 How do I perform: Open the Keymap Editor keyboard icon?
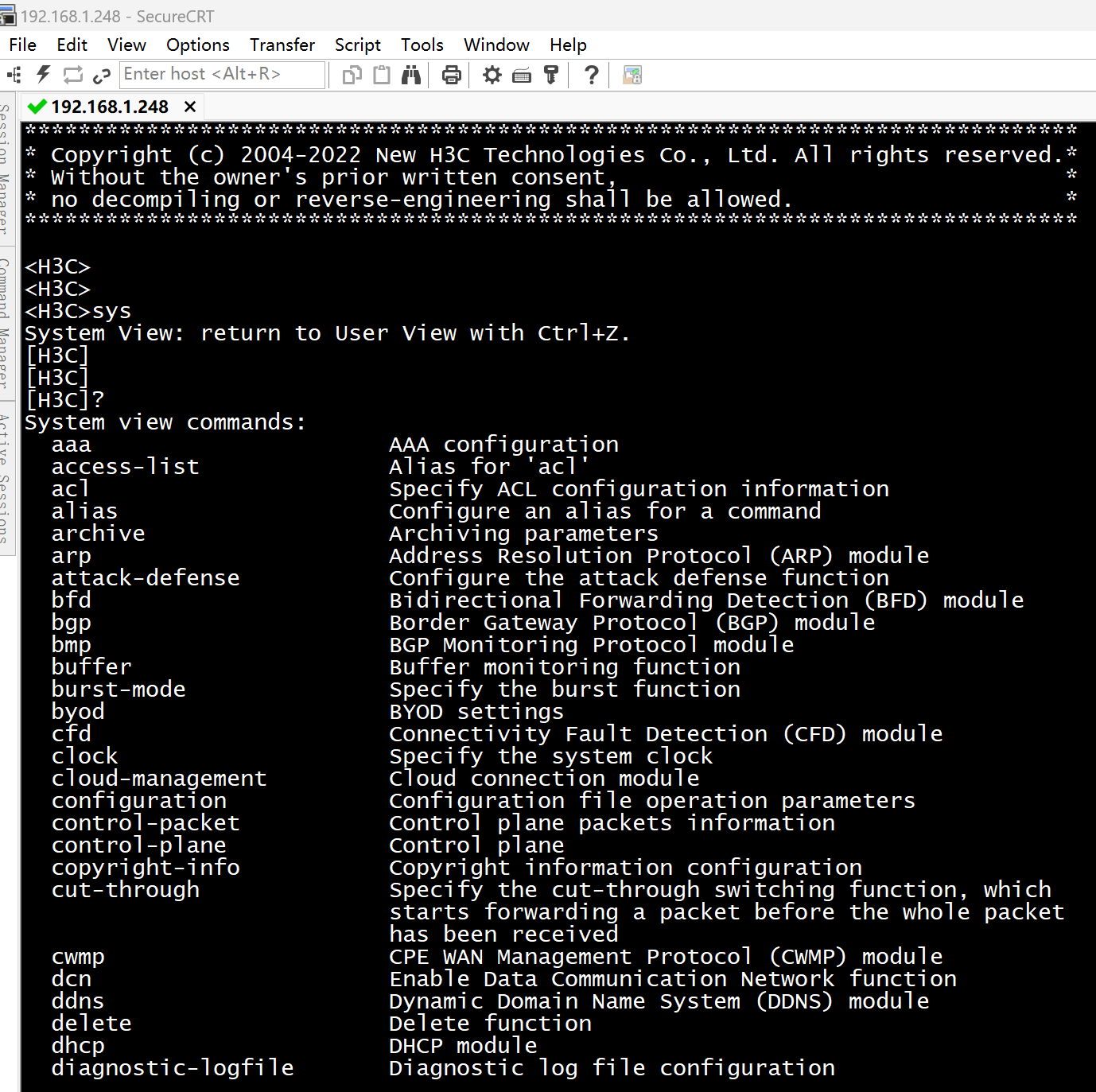522,76
